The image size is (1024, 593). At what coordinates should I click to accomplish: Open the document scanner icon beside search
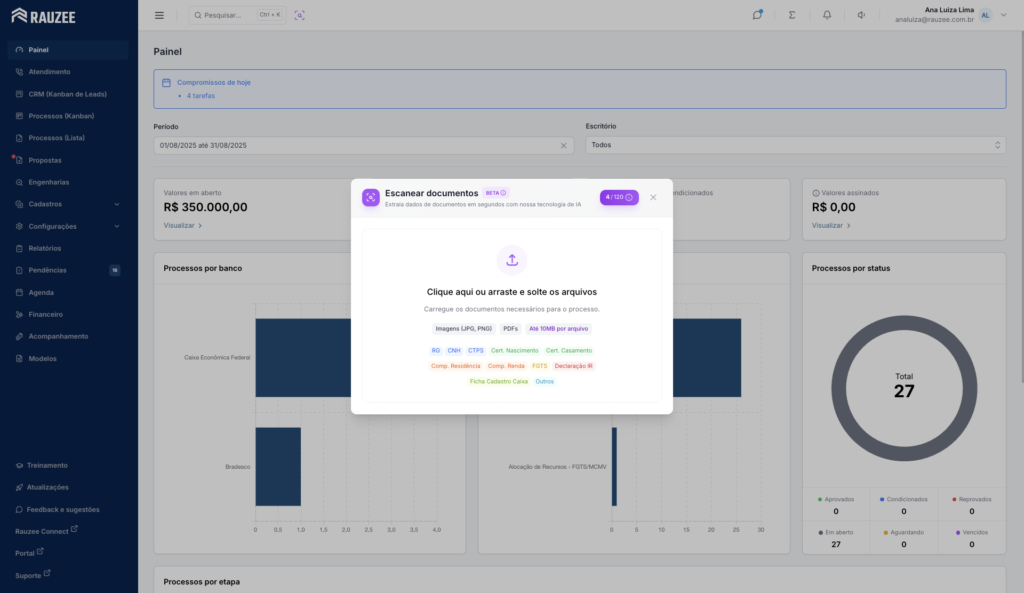(300, 15)
